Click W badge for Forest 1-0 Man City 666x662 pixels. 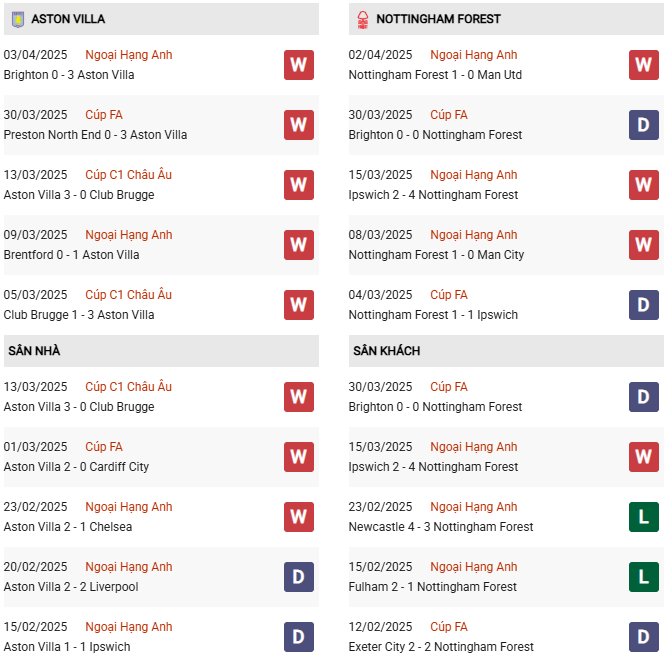point(643,245)
